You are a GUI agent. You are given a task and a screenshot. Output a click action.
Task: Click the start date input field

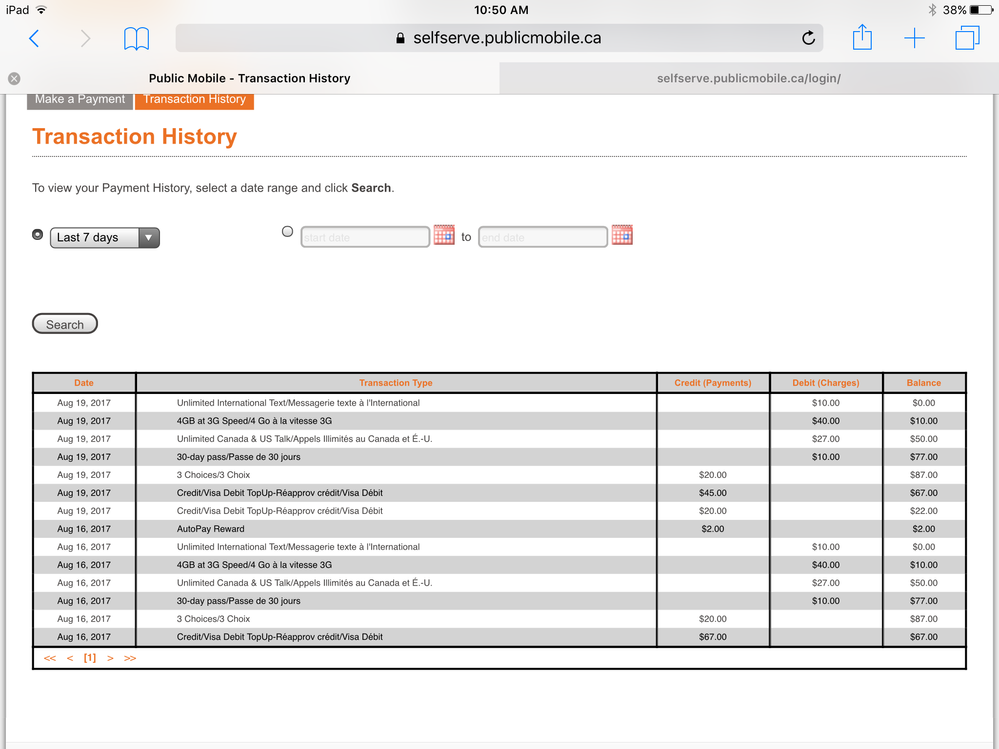[365, 237]
